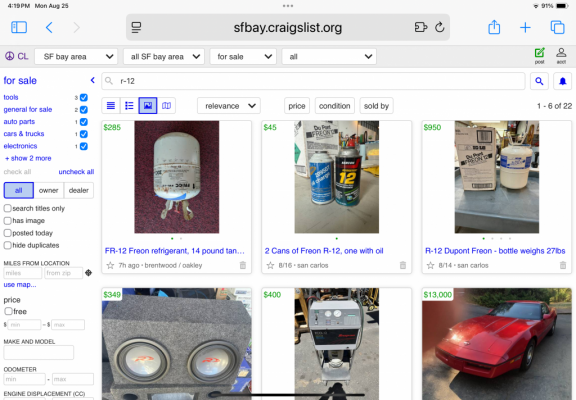Viewport: 576px width, 400px height.
Task: Hide the FR-12 Freon listing with trash icon
Action: click(243, 265)
